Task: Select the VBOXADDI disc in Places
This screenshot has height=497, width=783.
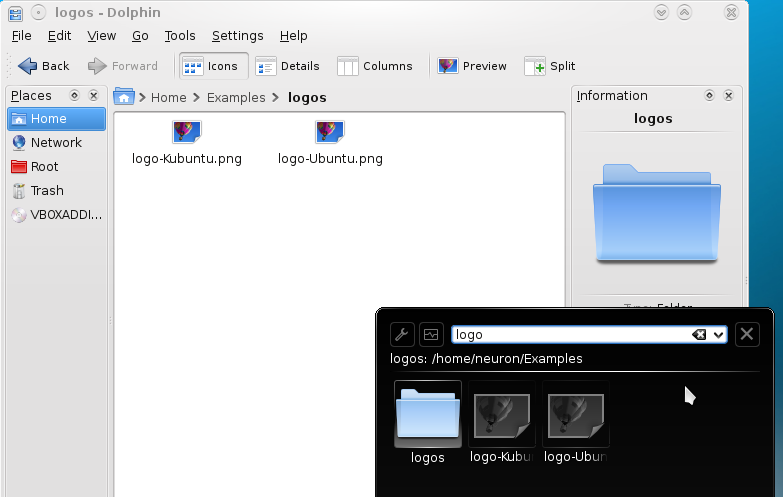Action: click(56, 215)
